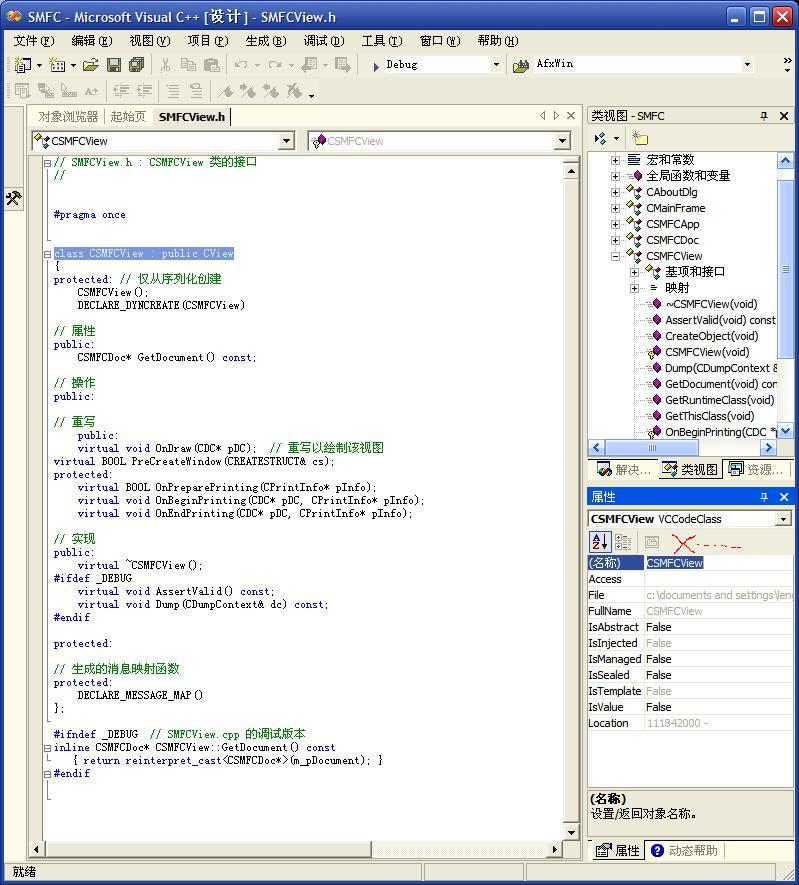This screenshot has width=799, height=885.
Task: Collapse the CSMFCView tree node
Action: (615, 256)
